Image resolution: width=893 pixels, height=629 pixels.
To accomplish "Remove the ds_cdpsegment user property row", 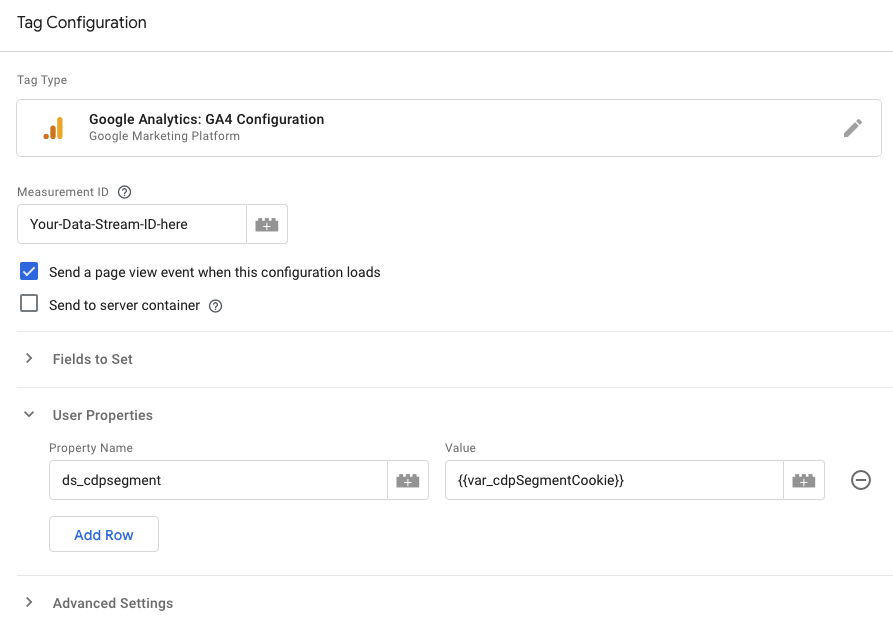I will pos(861,480).
